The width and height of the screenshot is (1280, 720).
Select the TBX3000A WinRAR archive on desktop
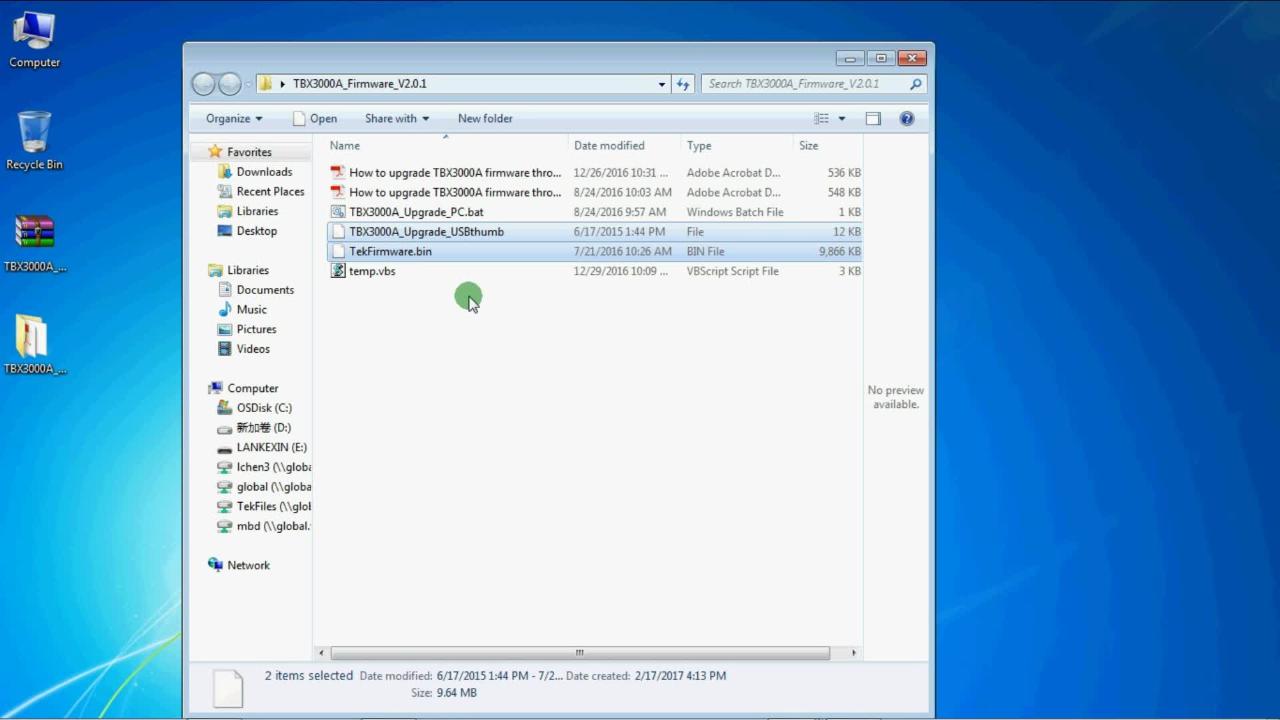[x=35, y=243]
